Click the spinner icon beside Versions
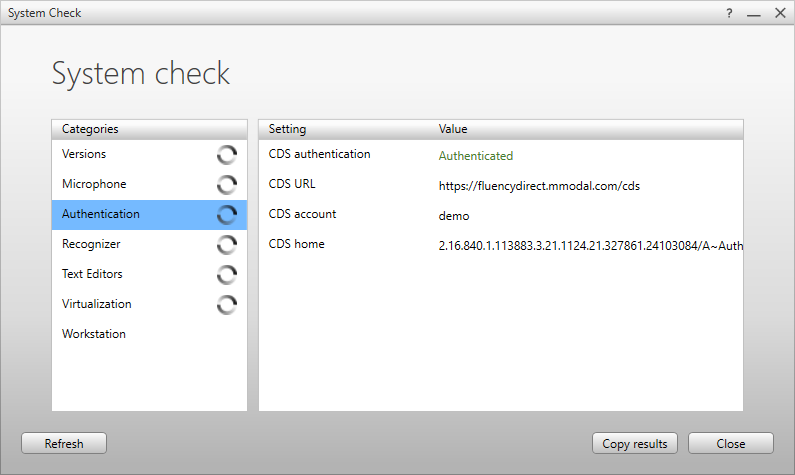 (227, 154)
